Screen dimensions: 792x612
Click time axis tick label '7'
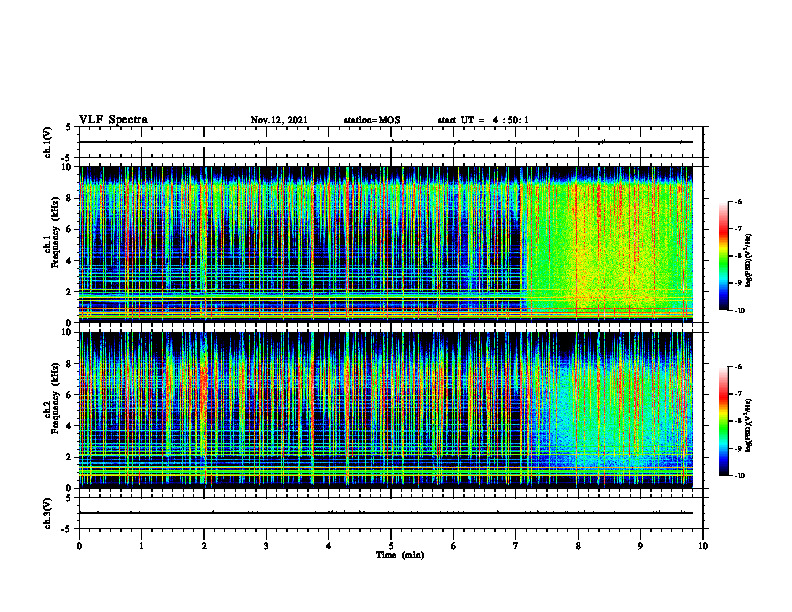coord(516,546)
